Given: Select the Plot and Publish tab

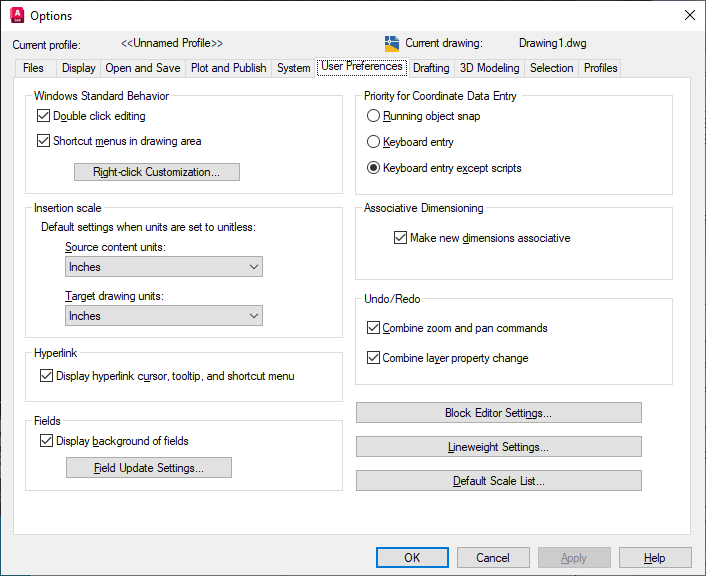Looking at the screenshot, I should coord(228,68).
